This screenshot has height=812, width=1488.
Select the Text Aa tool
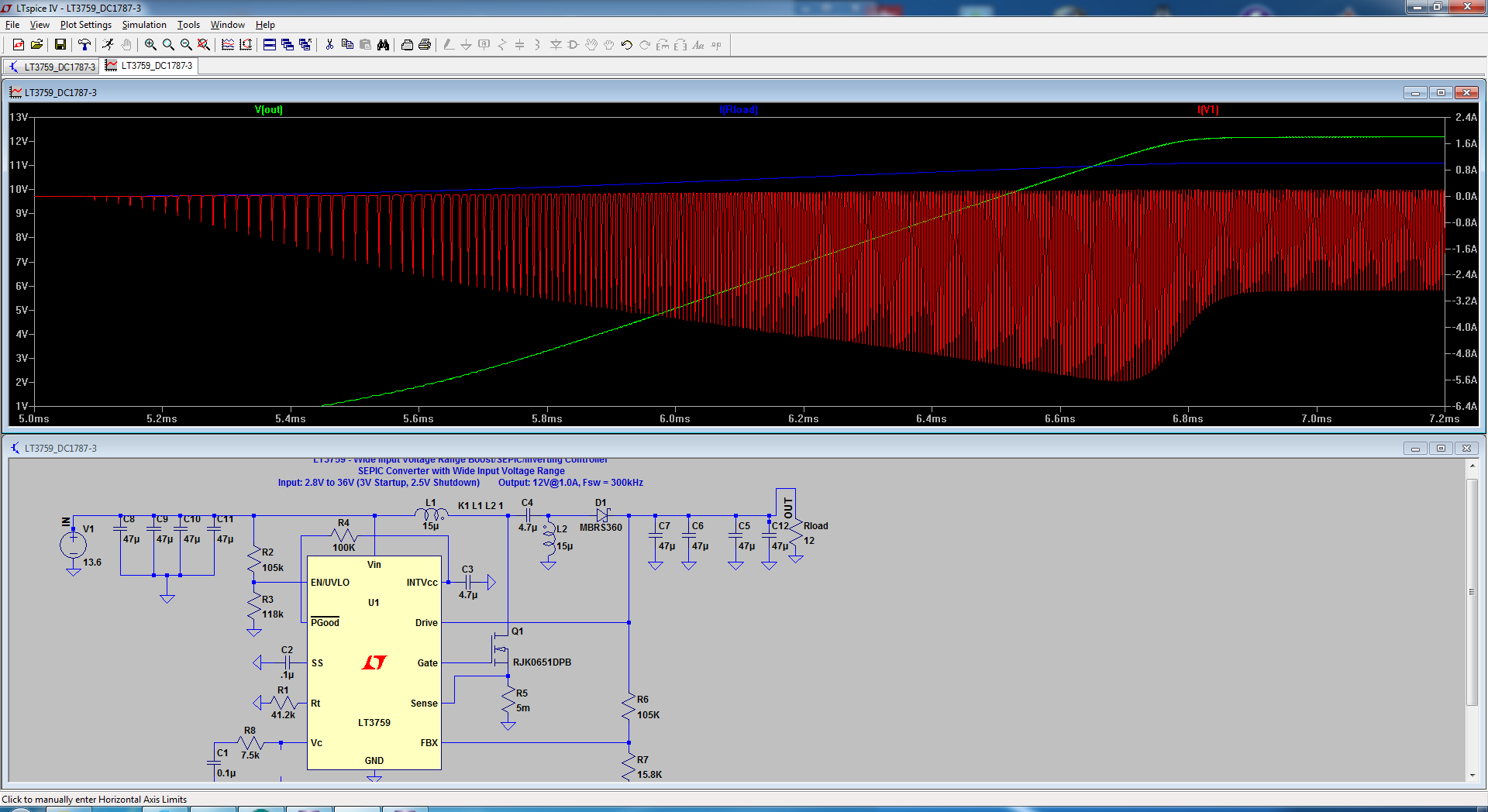click(x=698, y=45)
